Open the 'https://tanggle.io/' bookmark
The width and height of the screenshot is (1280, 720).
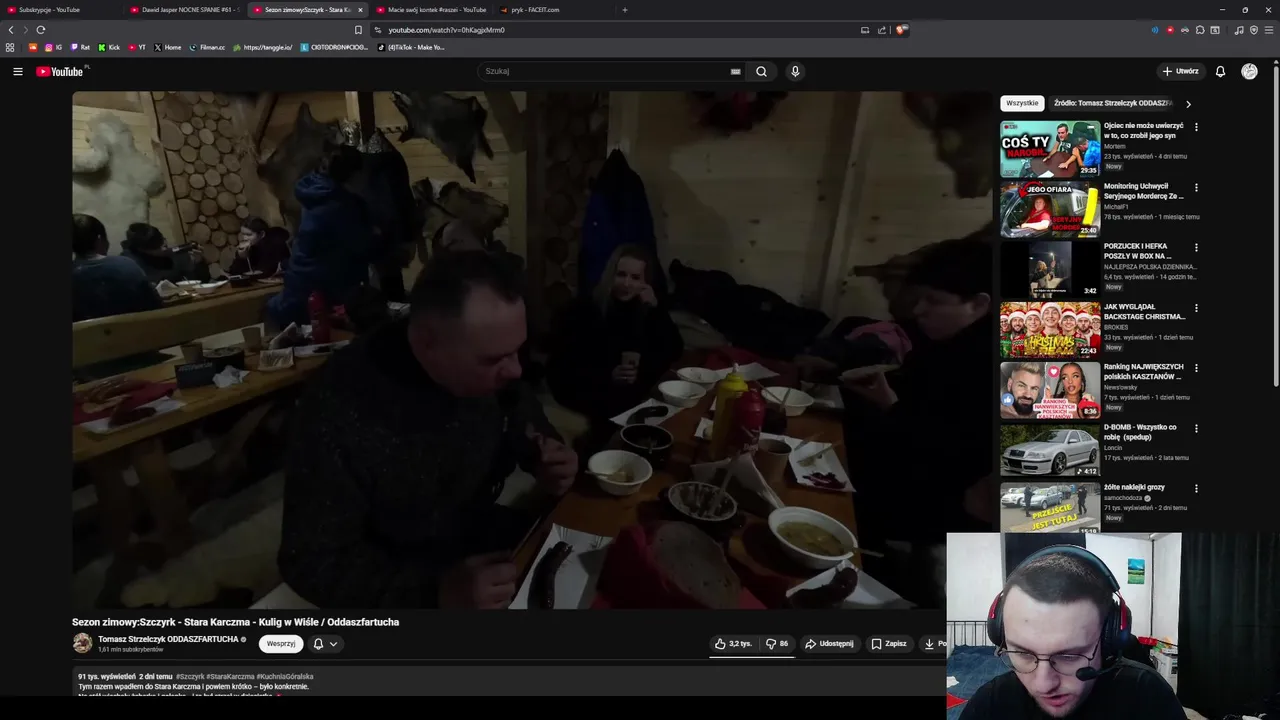(262, 47)
